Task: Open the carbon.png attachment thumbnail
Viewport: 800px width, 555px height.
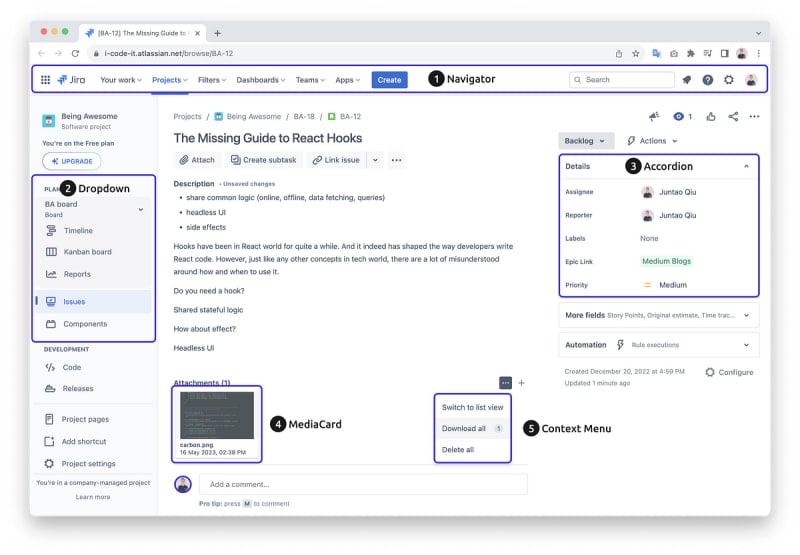Action: 216,414
